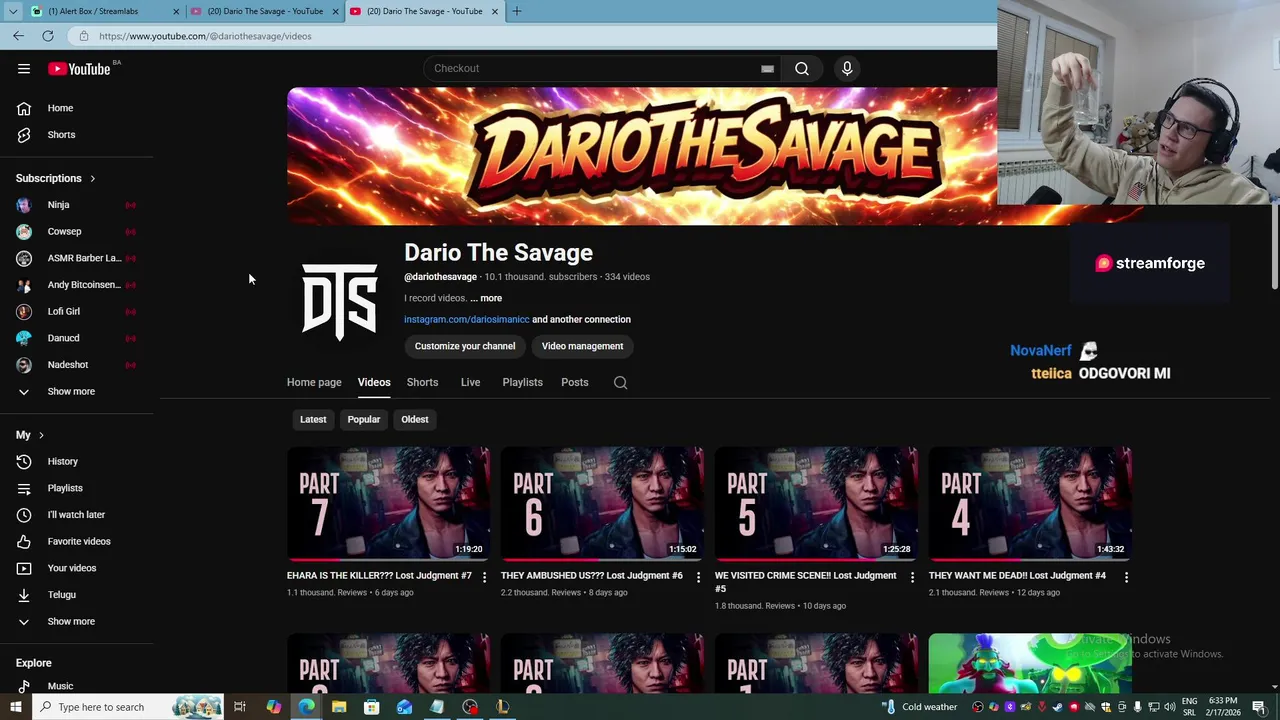Viewport: 1280px width, 720px height.
Task: Open the taskbar clock and date
Action: point(1222,707)
